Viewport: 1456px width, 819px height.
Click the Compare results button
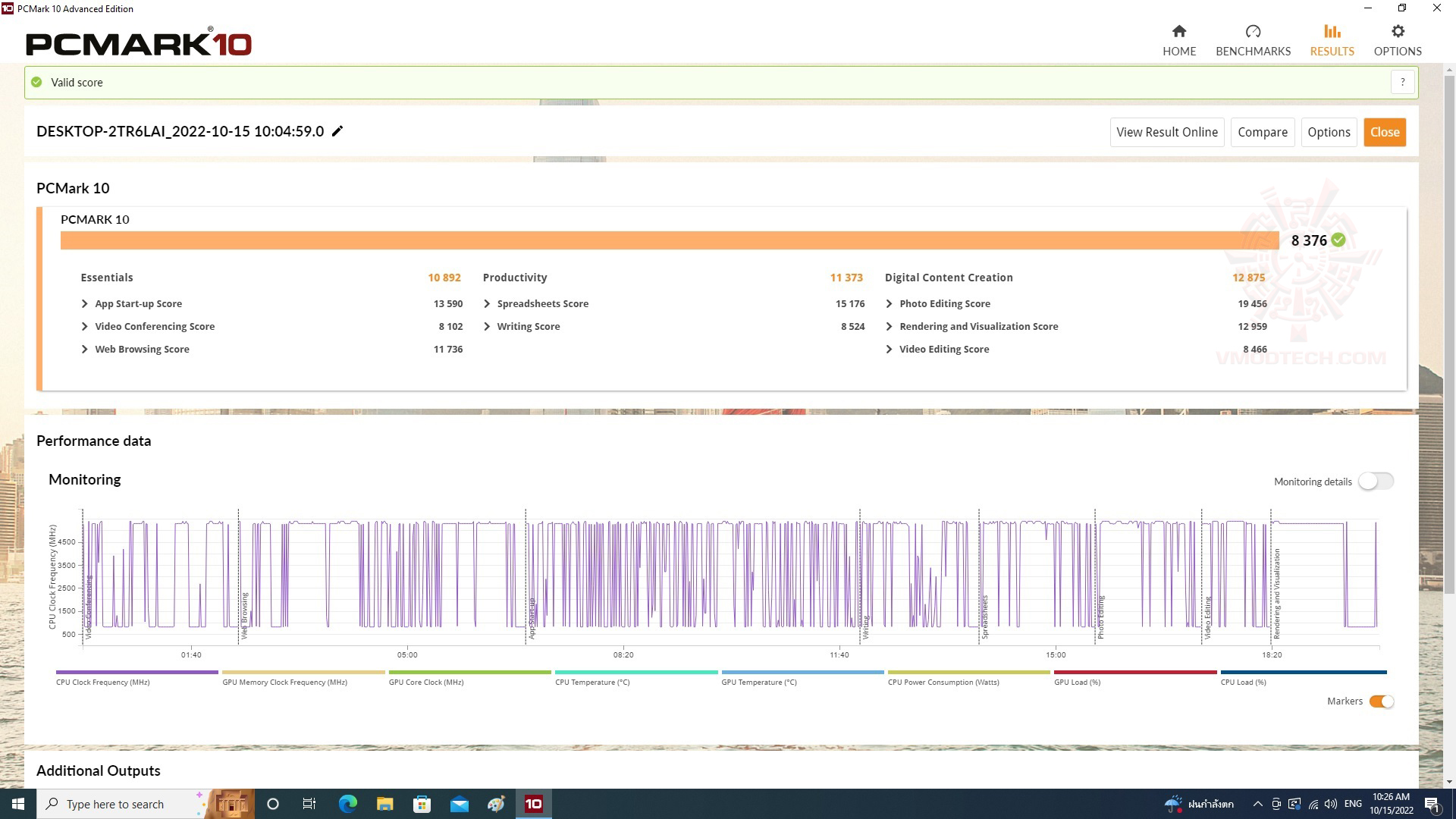tap(1263, 131)
